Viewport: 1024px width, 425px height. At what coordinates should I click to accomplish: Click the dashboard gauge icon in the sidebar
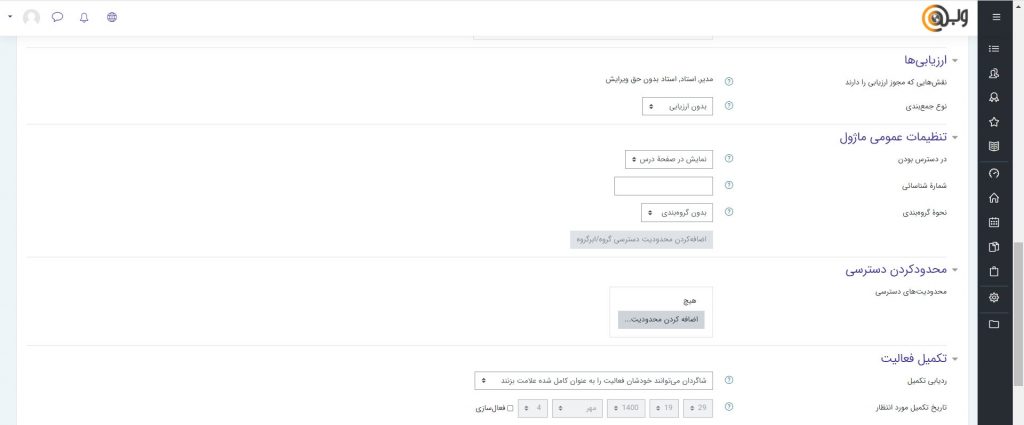coord(993,173)
